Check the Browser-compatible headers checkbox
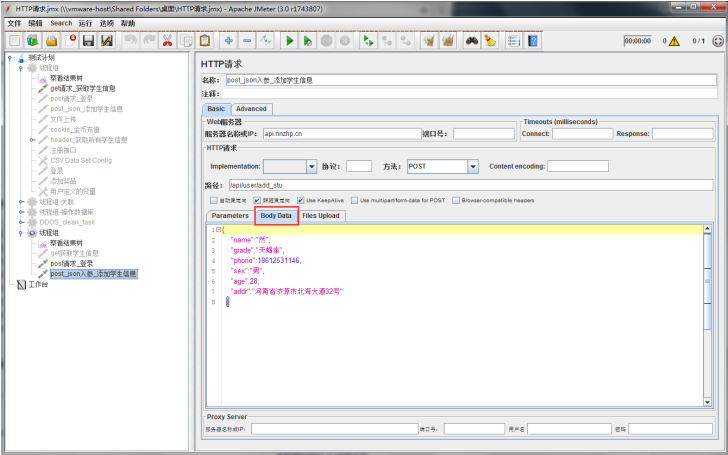Screen dimensions: 728x455 (456, 200)
